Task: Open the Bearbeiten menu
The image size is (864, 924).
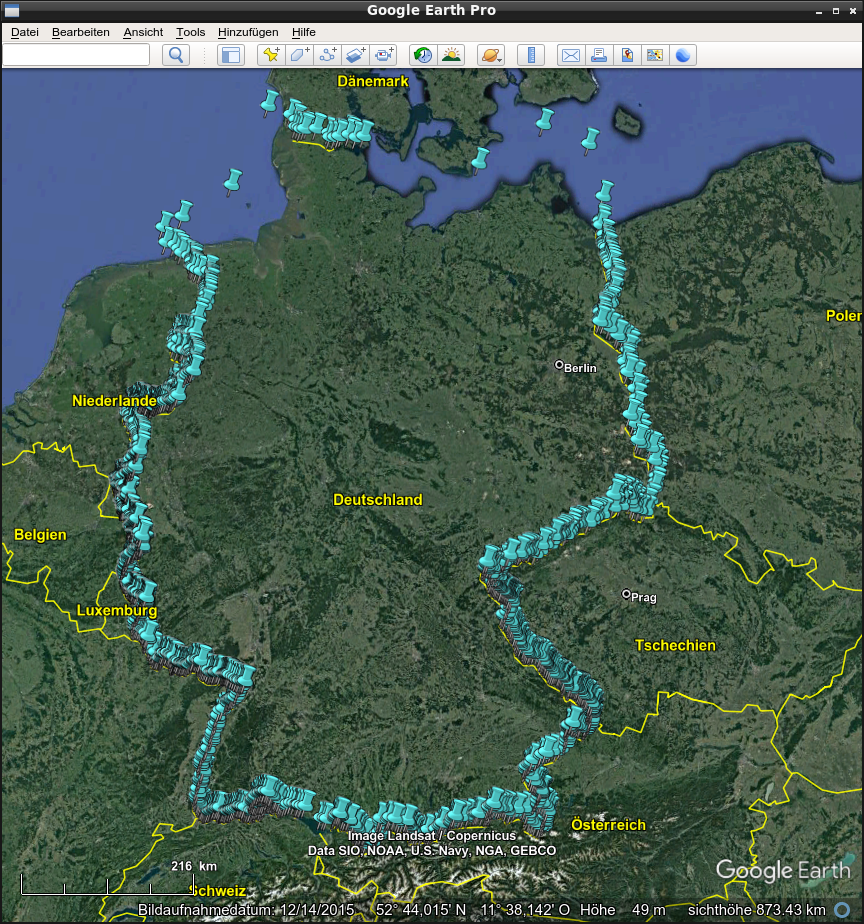Action: (81, 32)
